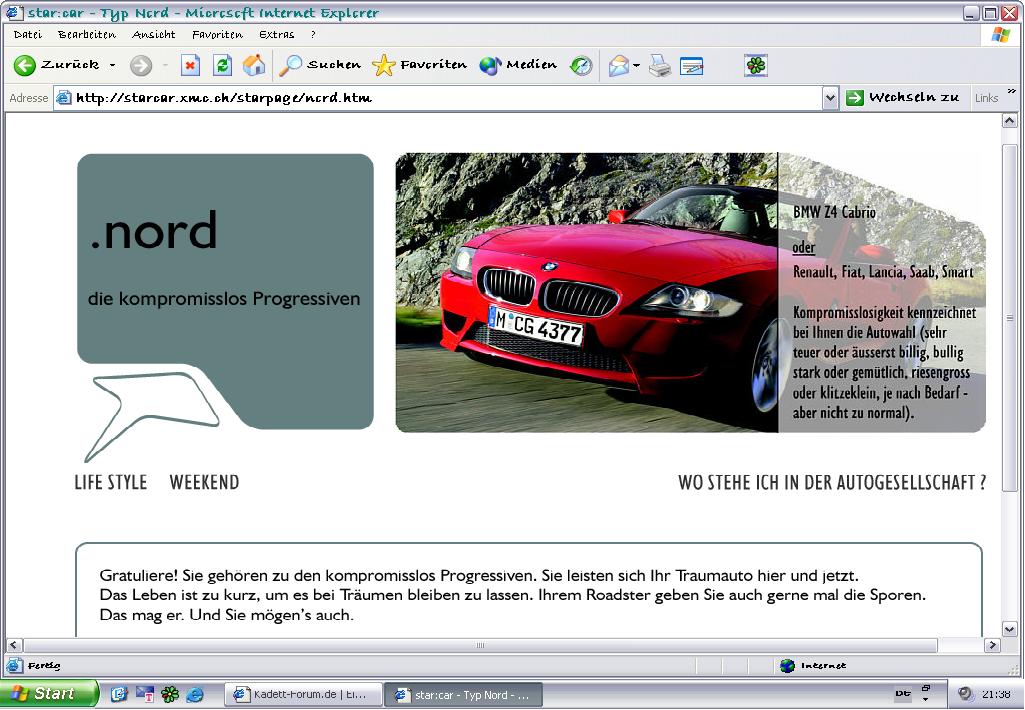1025x710 pixels.
Task: Open the Extras menu
Action: 276,35
